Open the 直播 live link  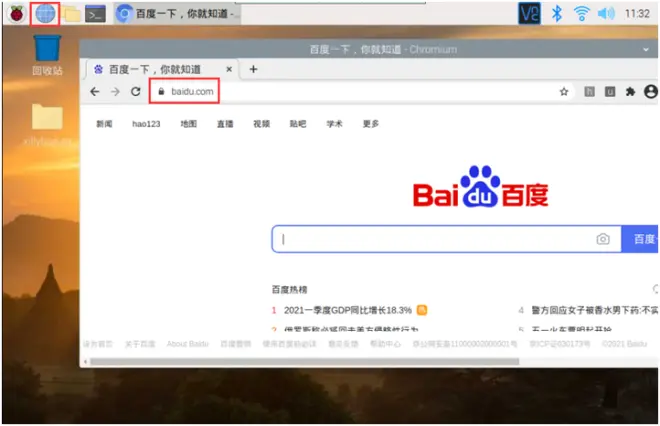tap(225, 124)
